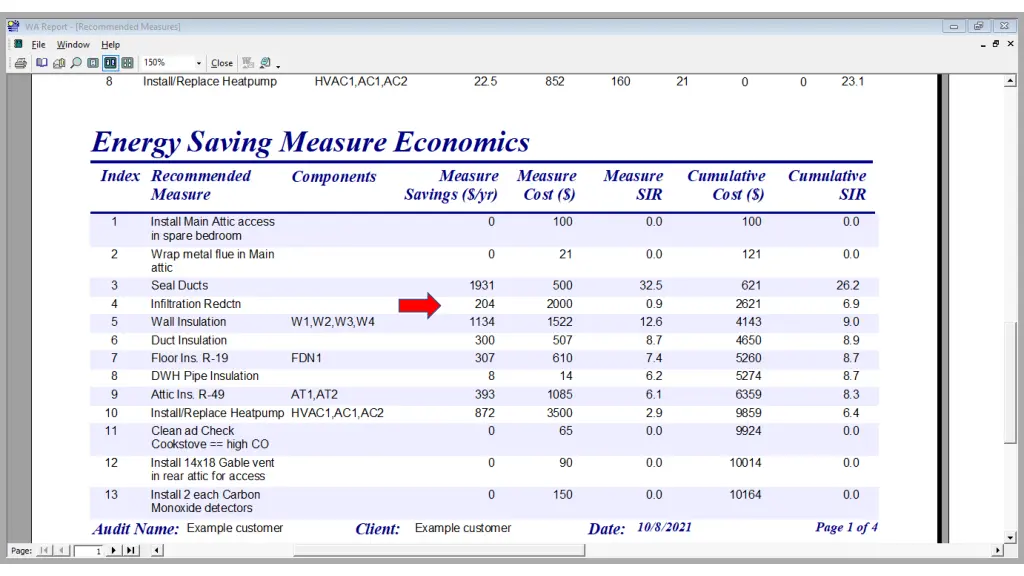Screen dimensions: 1024x576
Task: Click the 'Floor Ins. R-19' measure name
Action: click(190, 358)
